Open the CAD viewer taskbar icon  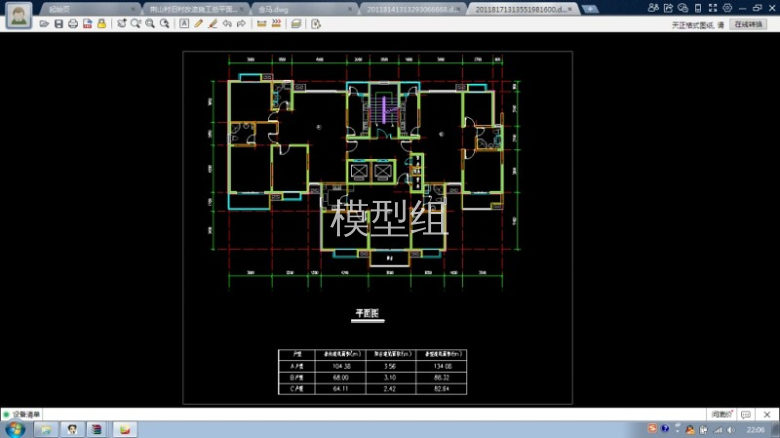click(x=125, y=429)
